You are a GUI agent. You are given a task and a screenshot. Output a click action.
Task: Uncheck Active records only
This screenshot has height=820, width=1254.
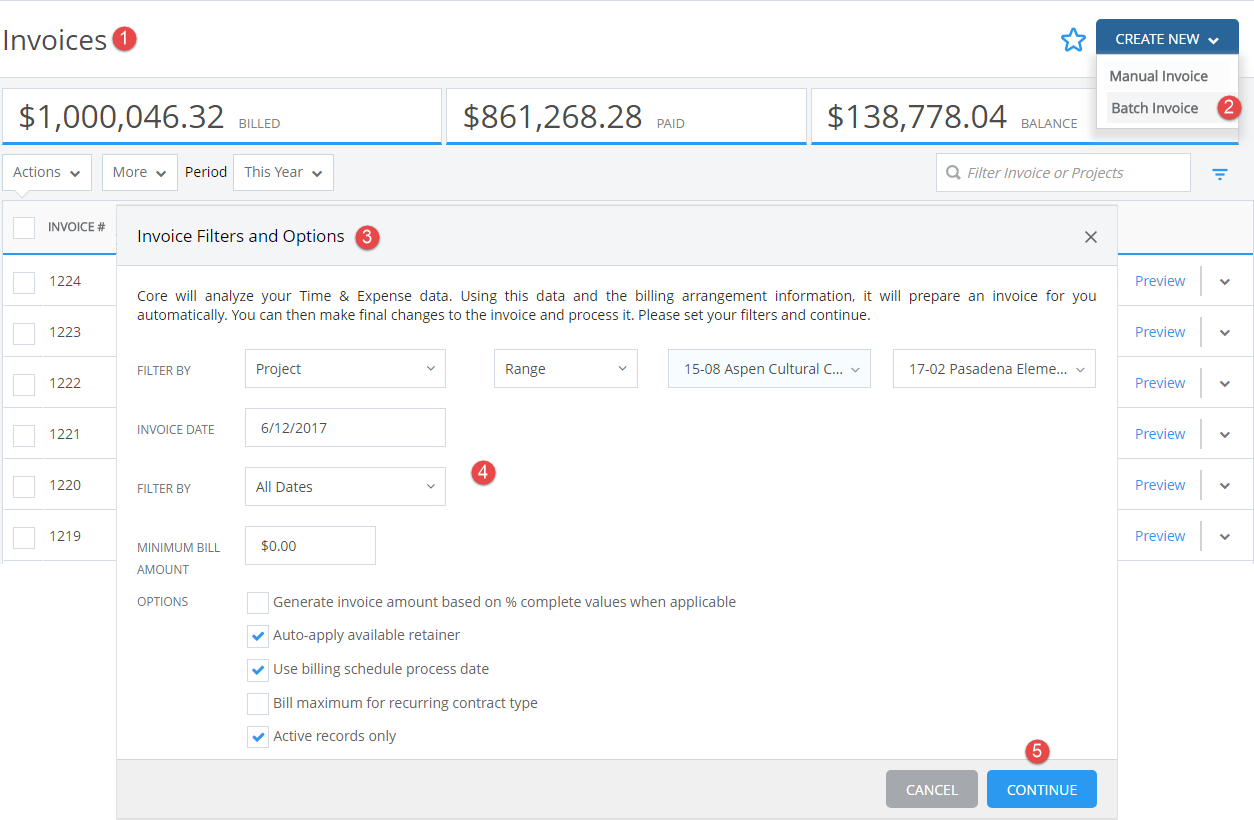point(257,735)
